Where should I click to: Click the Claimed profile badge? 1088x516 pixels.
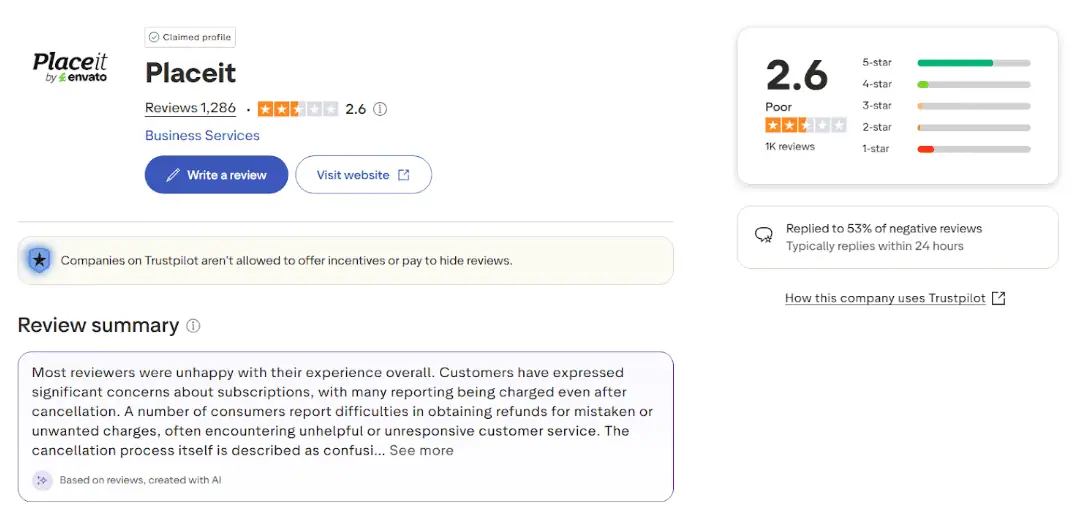pos(190,37)
